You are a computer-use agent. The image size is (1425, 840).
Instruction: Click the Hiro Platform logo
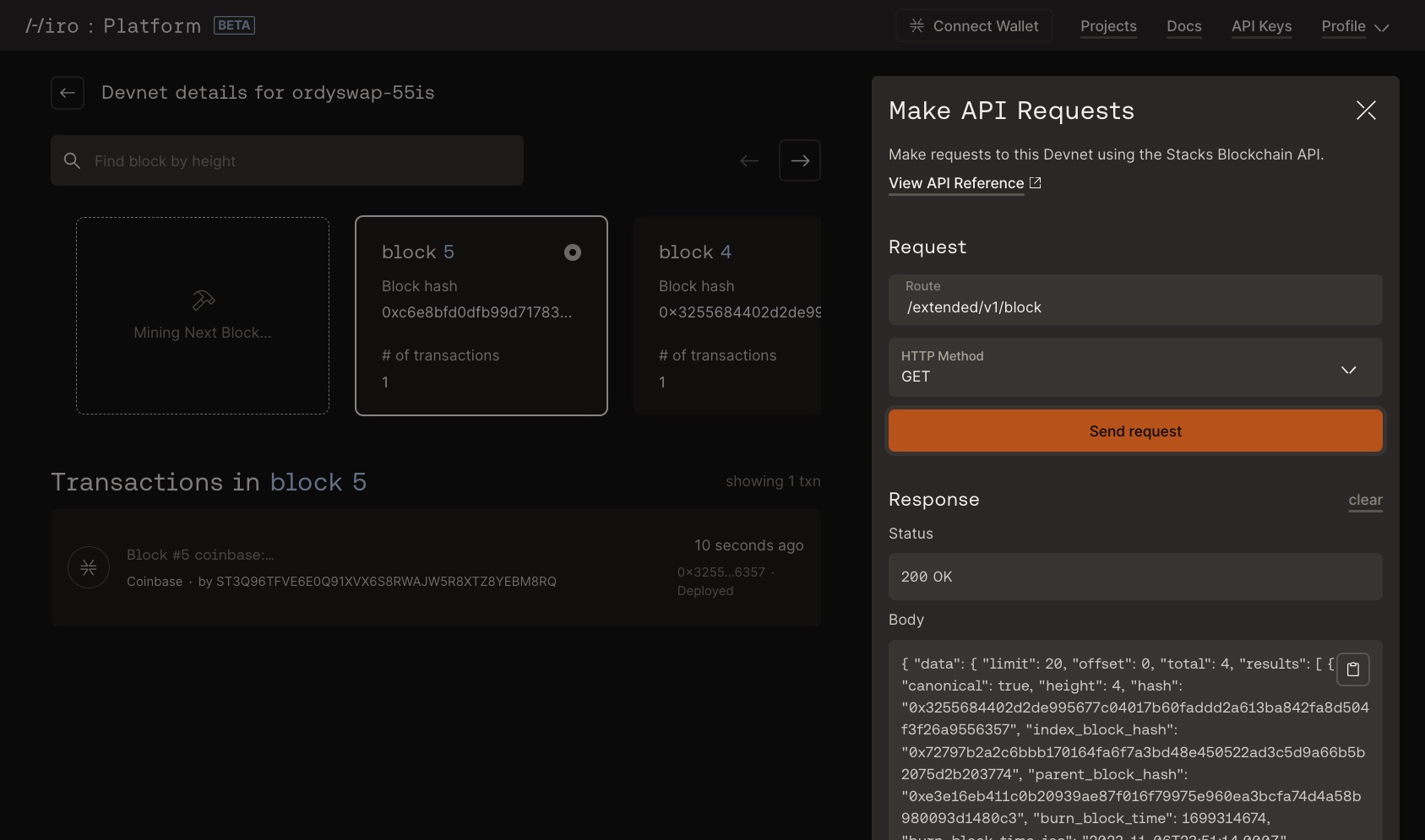pyautogui.click(x=113, y=26)
